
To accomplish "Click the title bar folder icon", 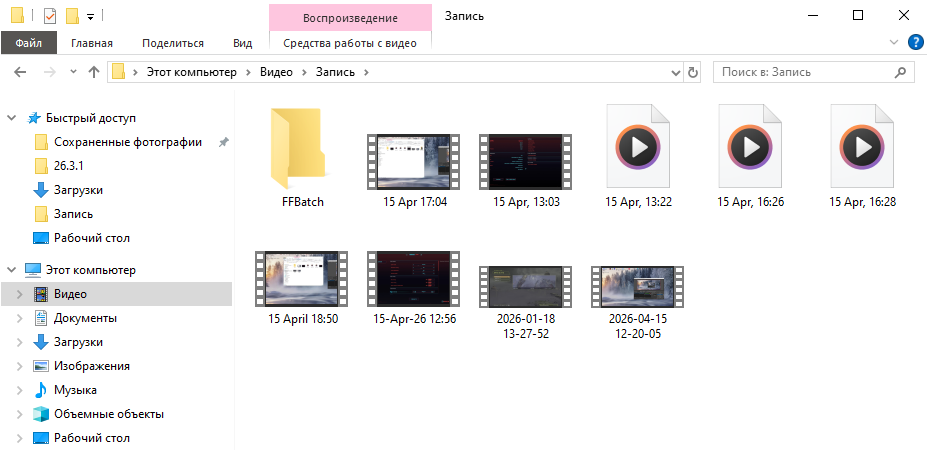I will (x=18, y=15).
